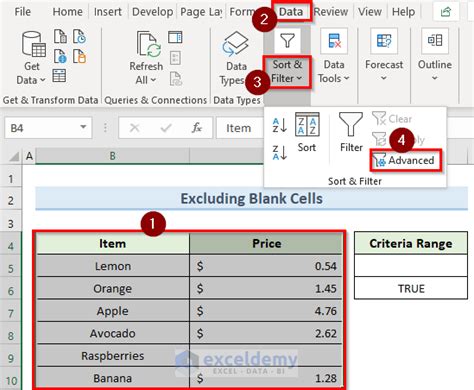Click the formula bar containing Item
This screenshot has height=390, width=474.
tap(240, 128)
